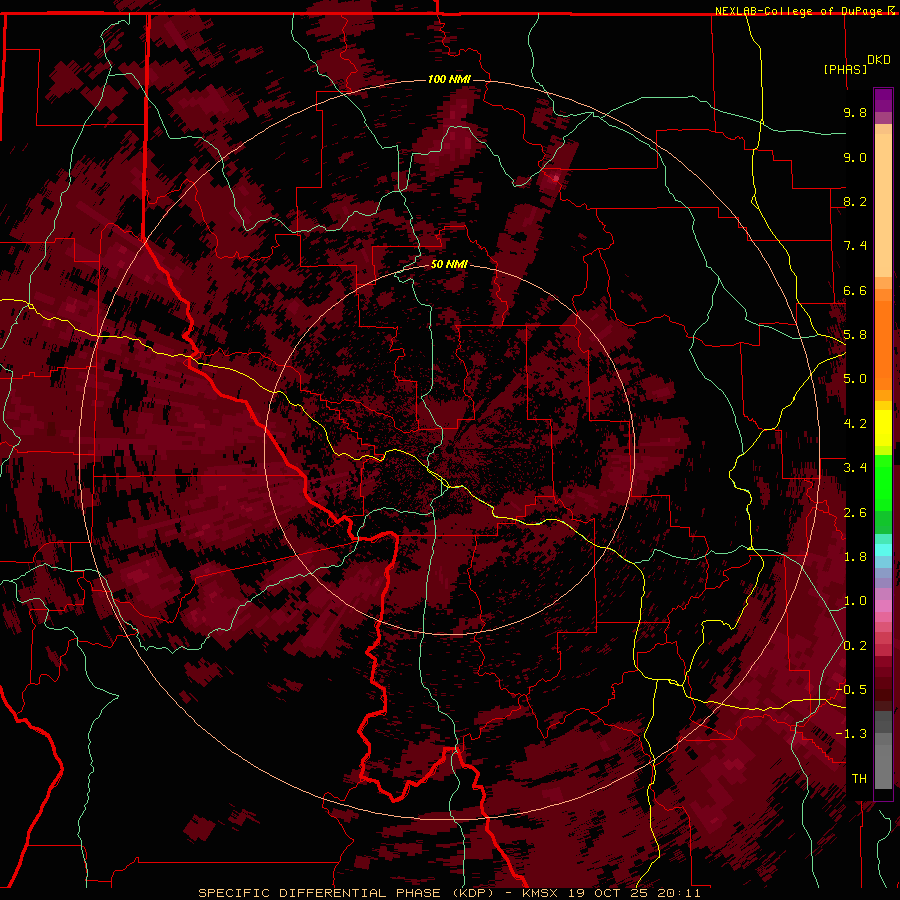Image resolution: width=900 pixels, height=900 pixels.
Task: Click the 0.2 scale value
Action: 855,646
